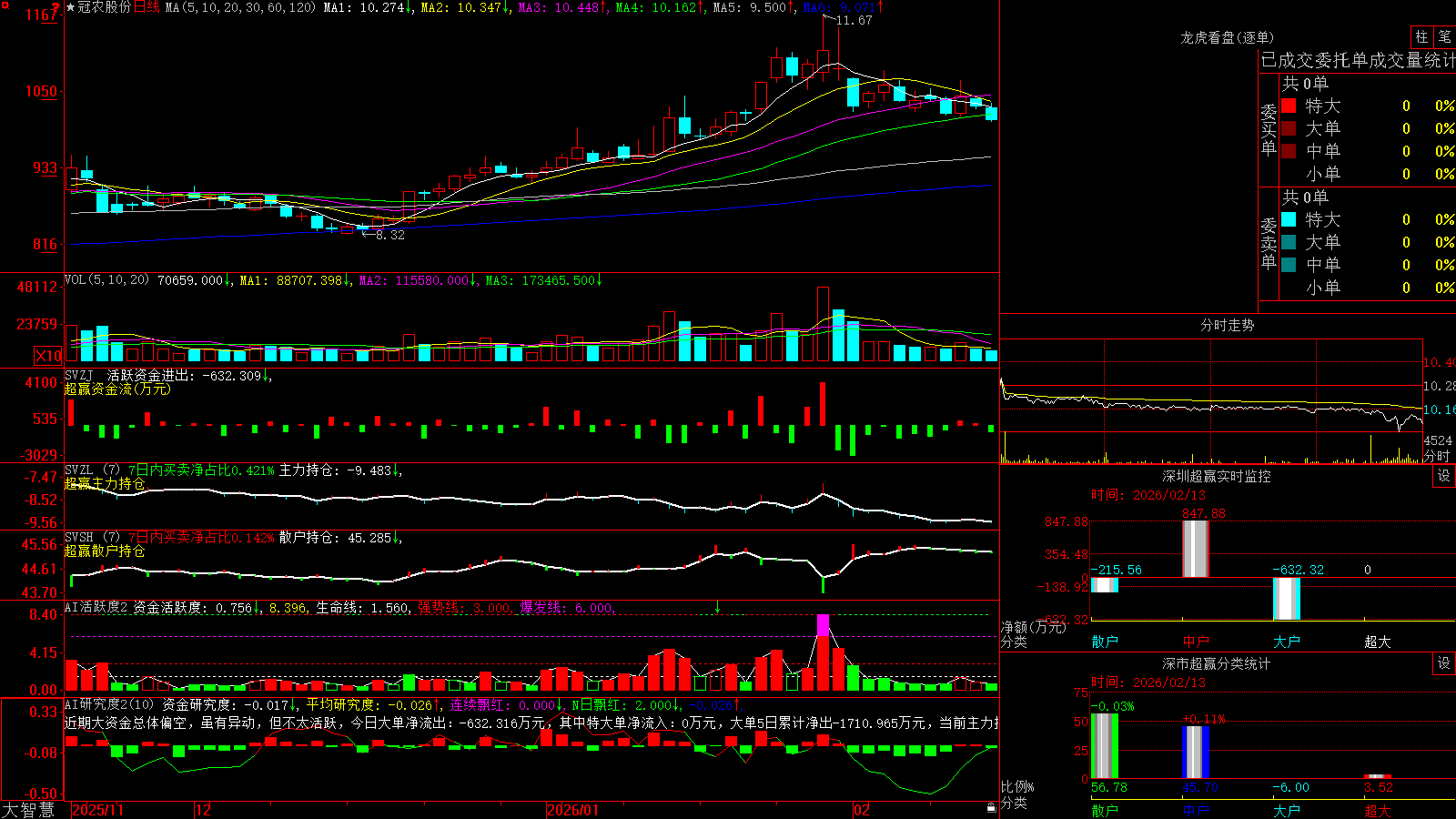
Task: Switch 龙虎看盘 to 柱 bar mode
Action: 1422,37
